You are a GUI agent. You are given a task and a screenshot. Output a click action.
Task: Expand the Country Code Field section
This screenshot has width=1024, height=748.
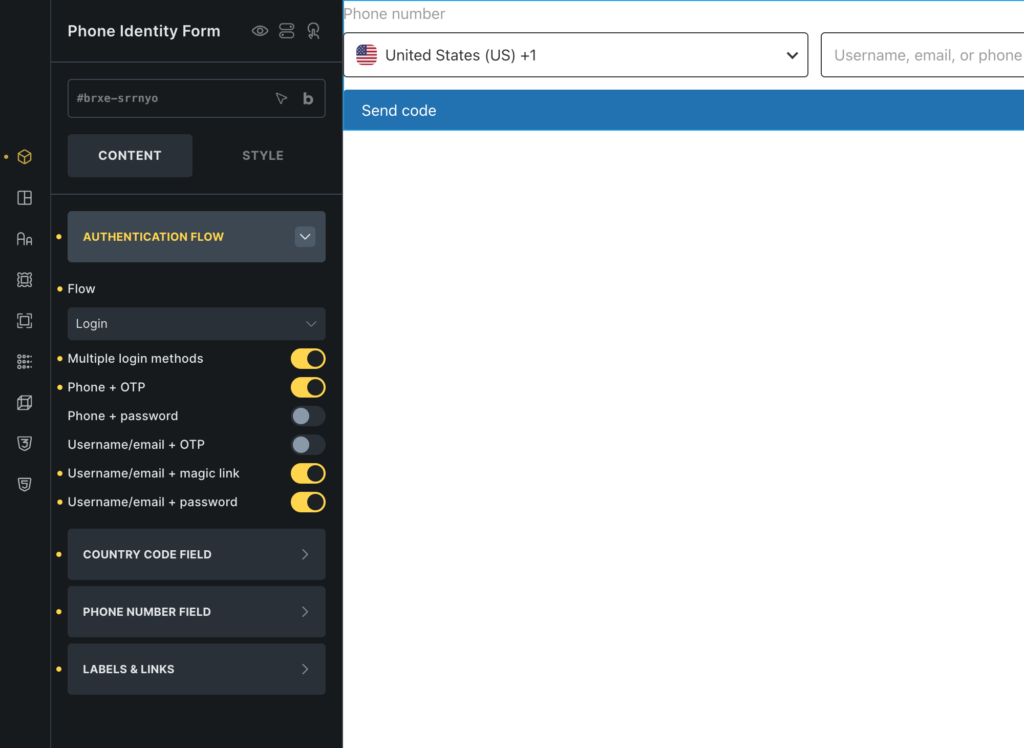(x=196, y=555)
